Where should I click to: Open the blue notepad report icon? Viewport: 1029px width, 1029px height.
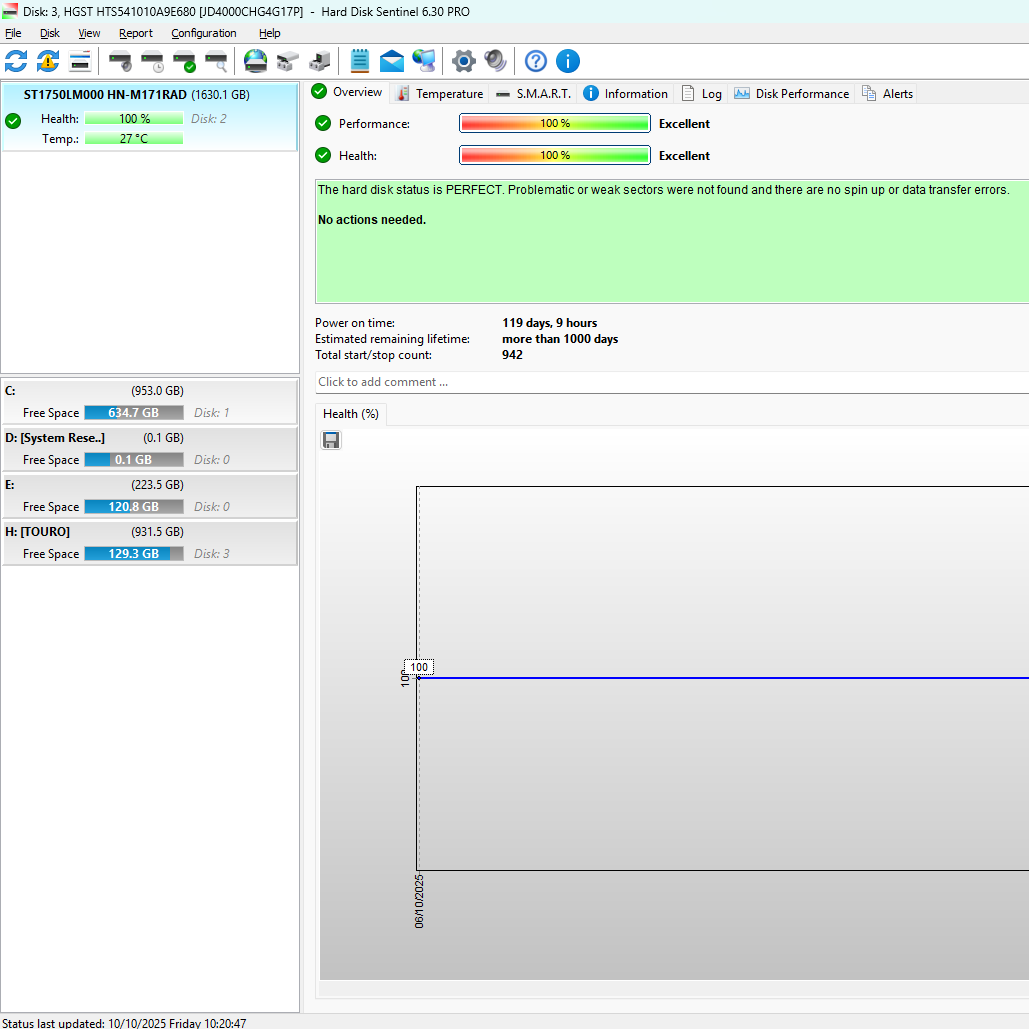tap(360, 61)
